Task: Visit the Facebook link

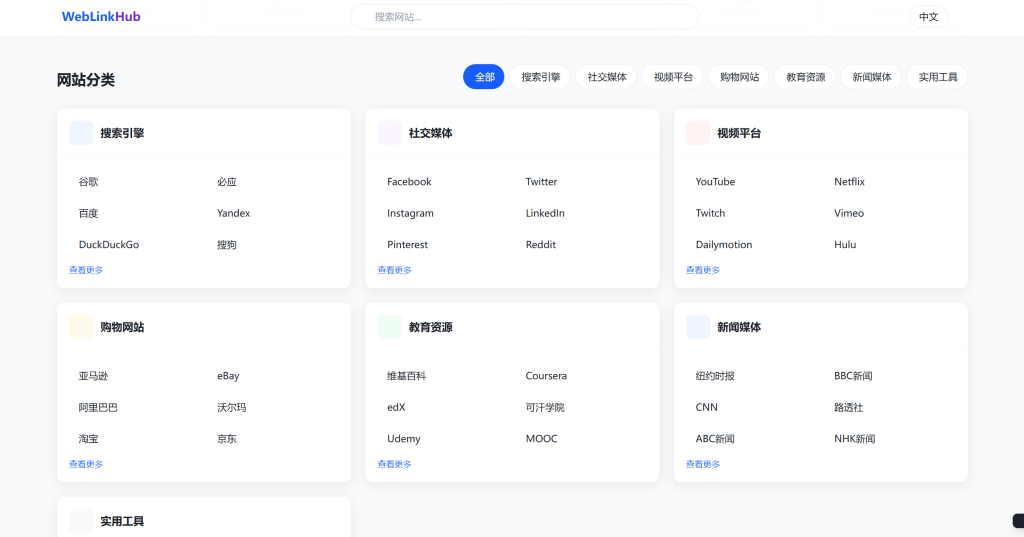Action: coord(409,182)
